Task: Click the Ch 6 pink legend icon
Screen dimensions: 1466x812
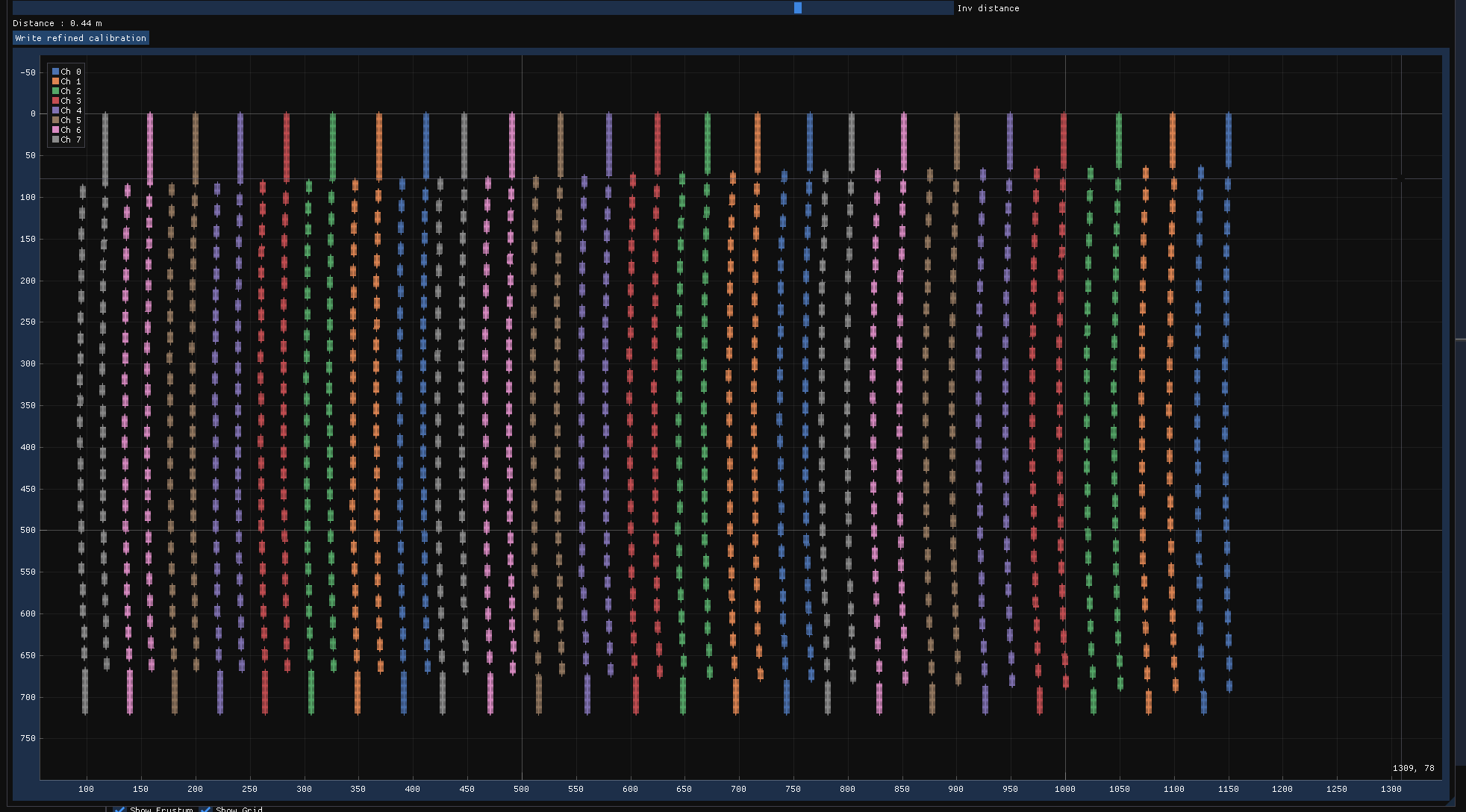Action: [x=55, y=130]
